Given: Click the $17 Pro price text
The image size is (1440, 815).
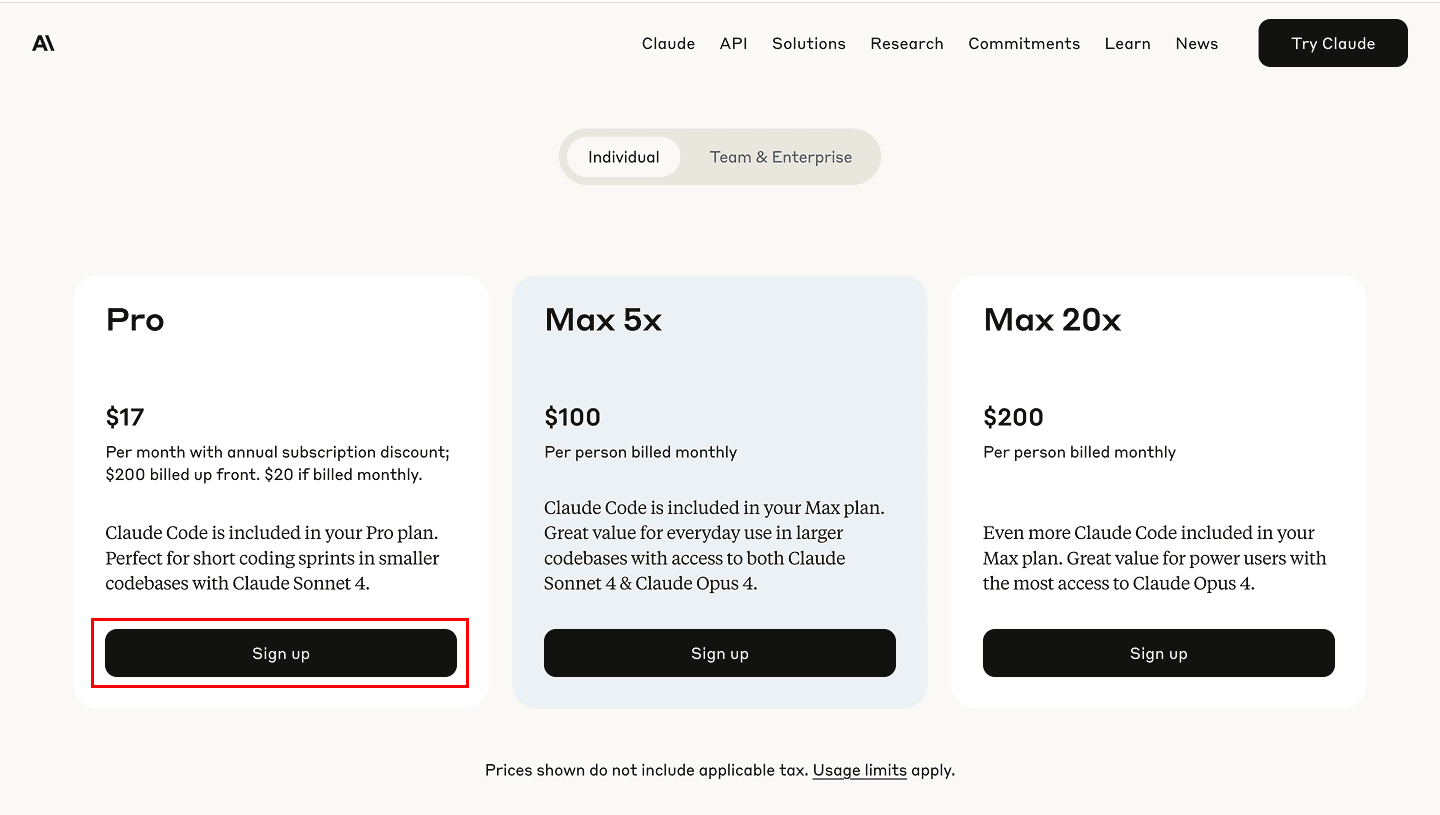Looking at the screenshot, I should point(124,417).
